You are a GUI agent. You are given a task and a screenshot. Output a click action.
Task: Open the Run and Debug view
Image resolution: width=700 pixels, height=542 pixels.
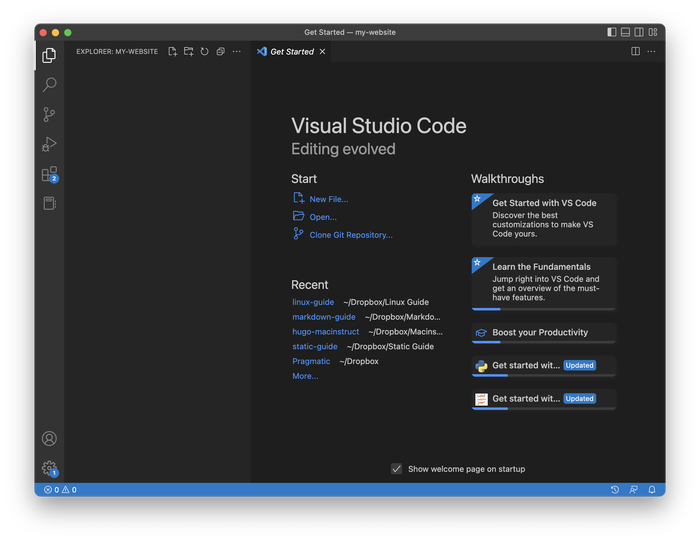pyautogui.click(x=49, y=144)
